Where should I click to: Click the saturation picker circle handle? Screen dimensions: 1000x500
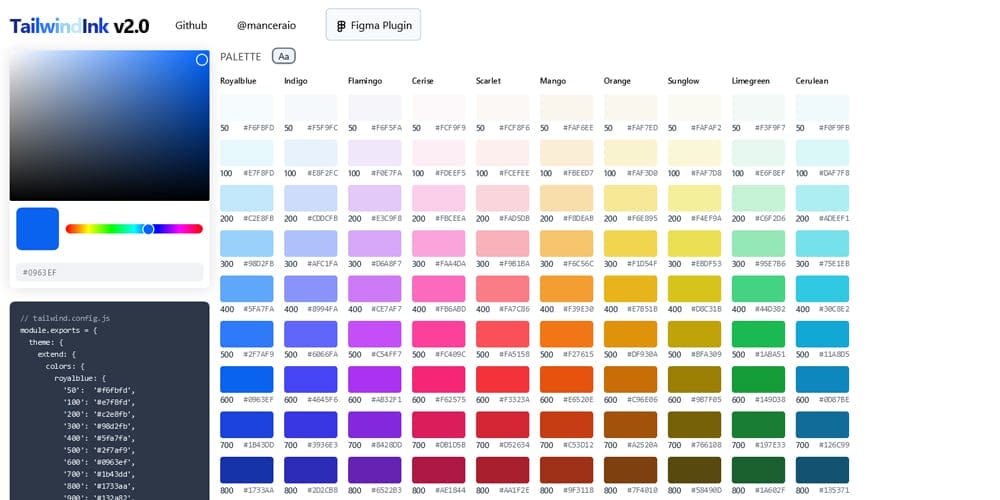(202, 59)
